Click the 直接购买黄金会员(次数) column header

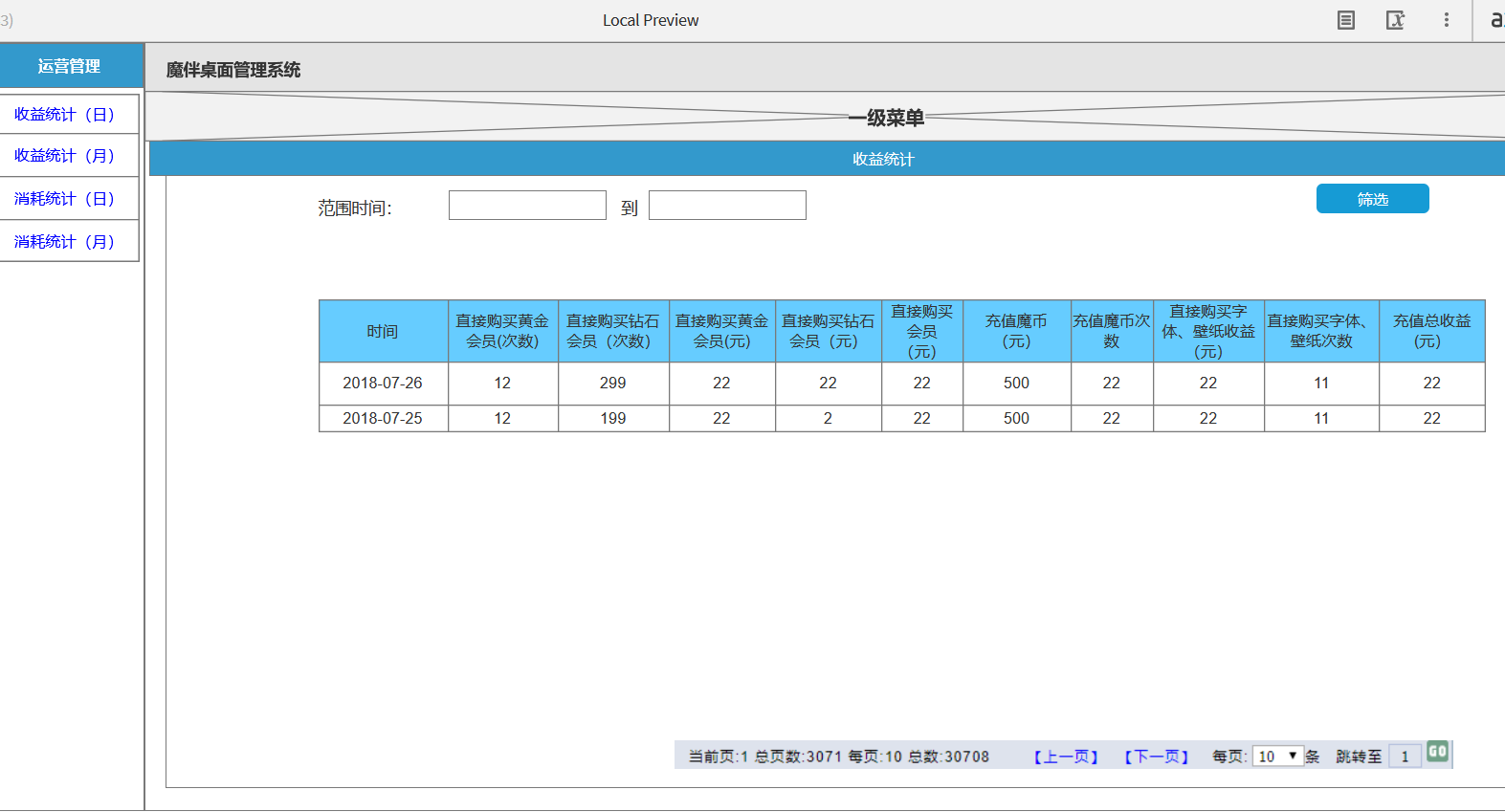[x=503, y=331]
